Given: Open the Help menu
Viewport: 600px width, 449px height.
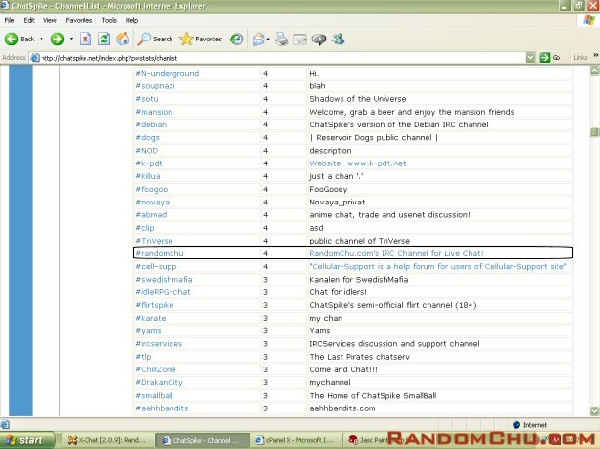Looking at the screenshot, I should 132,20.
